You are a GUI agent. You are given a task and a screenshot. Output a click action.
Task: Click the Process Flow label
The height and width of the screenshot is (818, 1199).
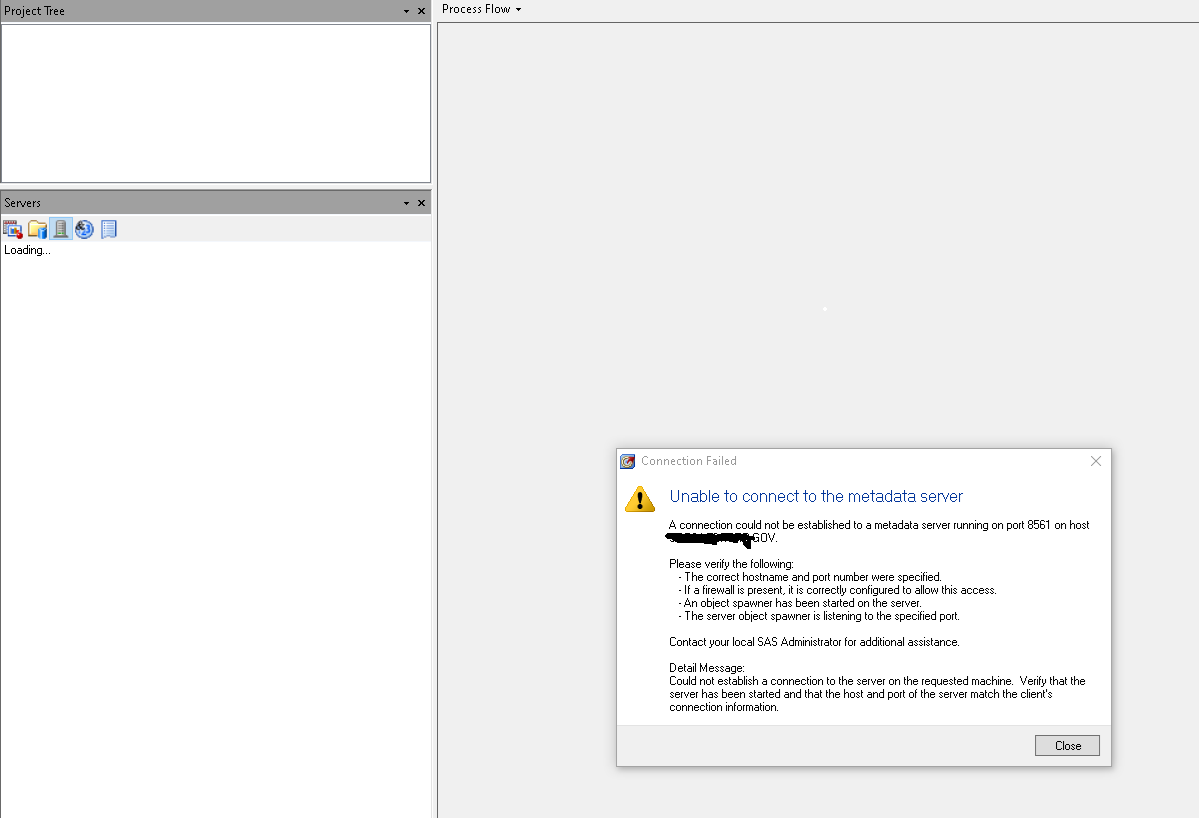point(476,9)
